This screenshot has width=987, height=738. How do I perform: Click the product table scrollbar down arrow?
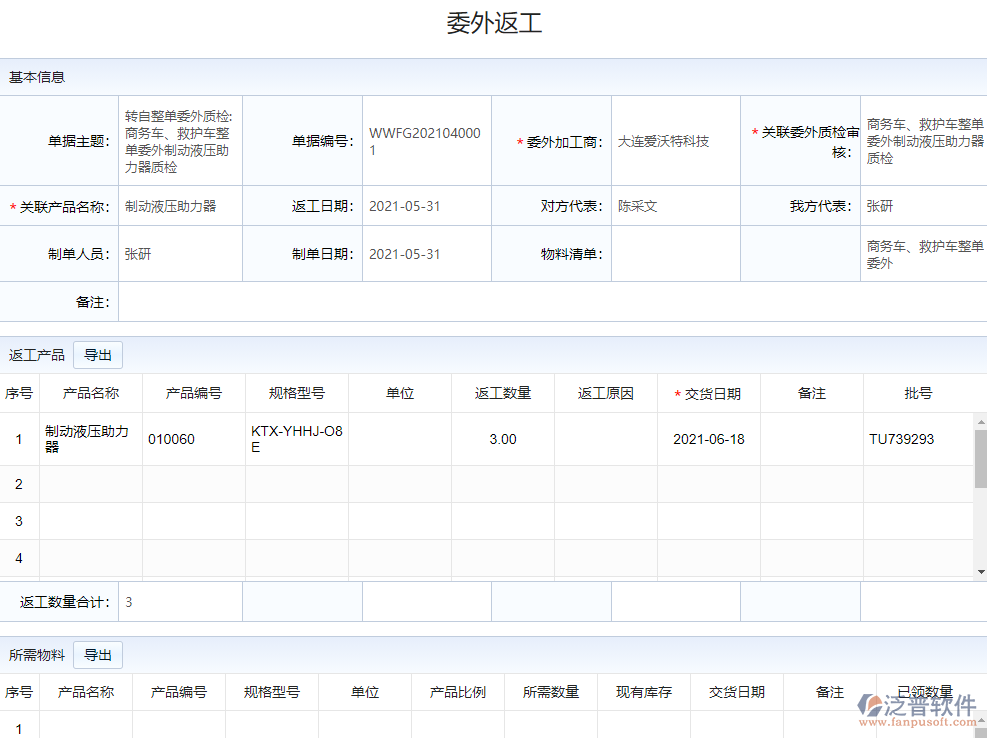coord(980,571)
